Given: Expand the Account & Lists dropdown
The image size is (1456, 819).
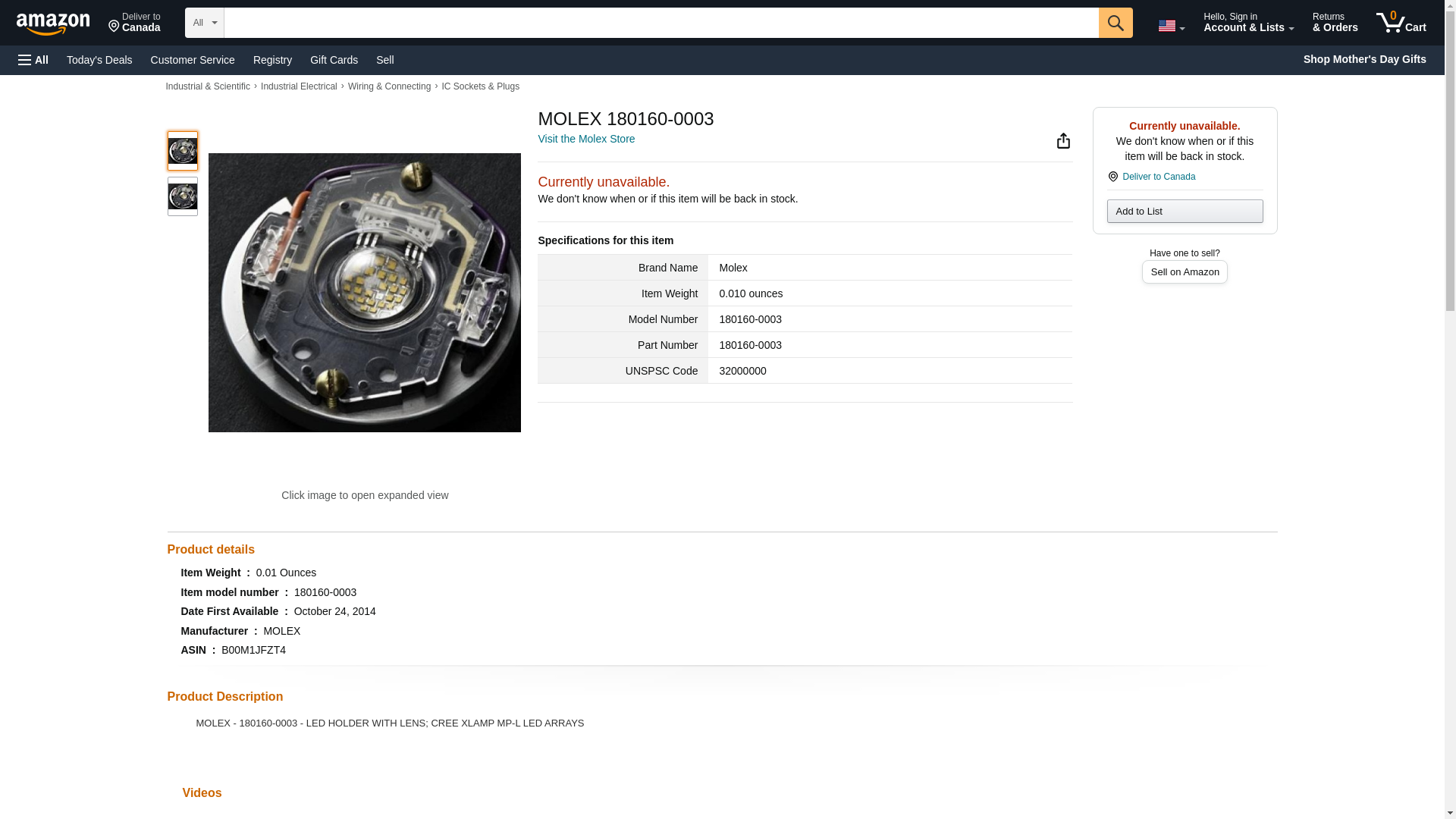Looking at the screenshot, I should (x=1247, y=23).
